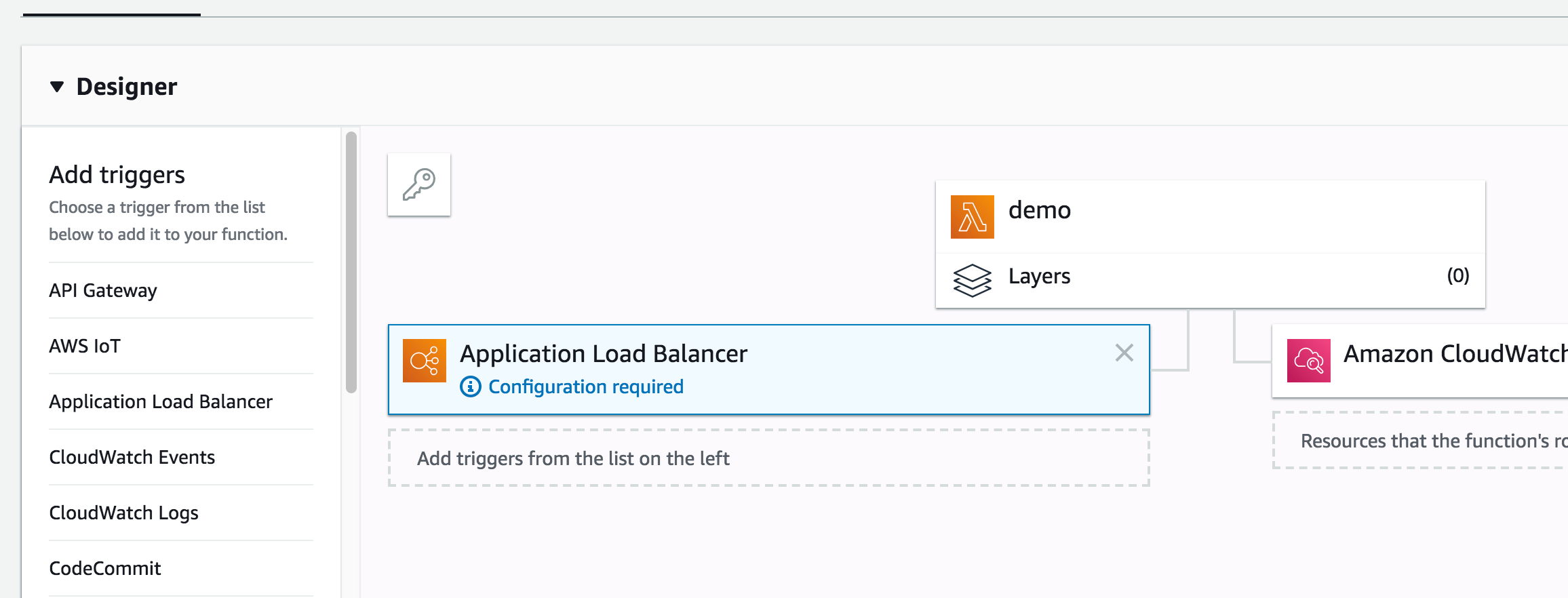Click the trigger list scrollbar
Screen dimensions: 1568x598
pos(351,262)
